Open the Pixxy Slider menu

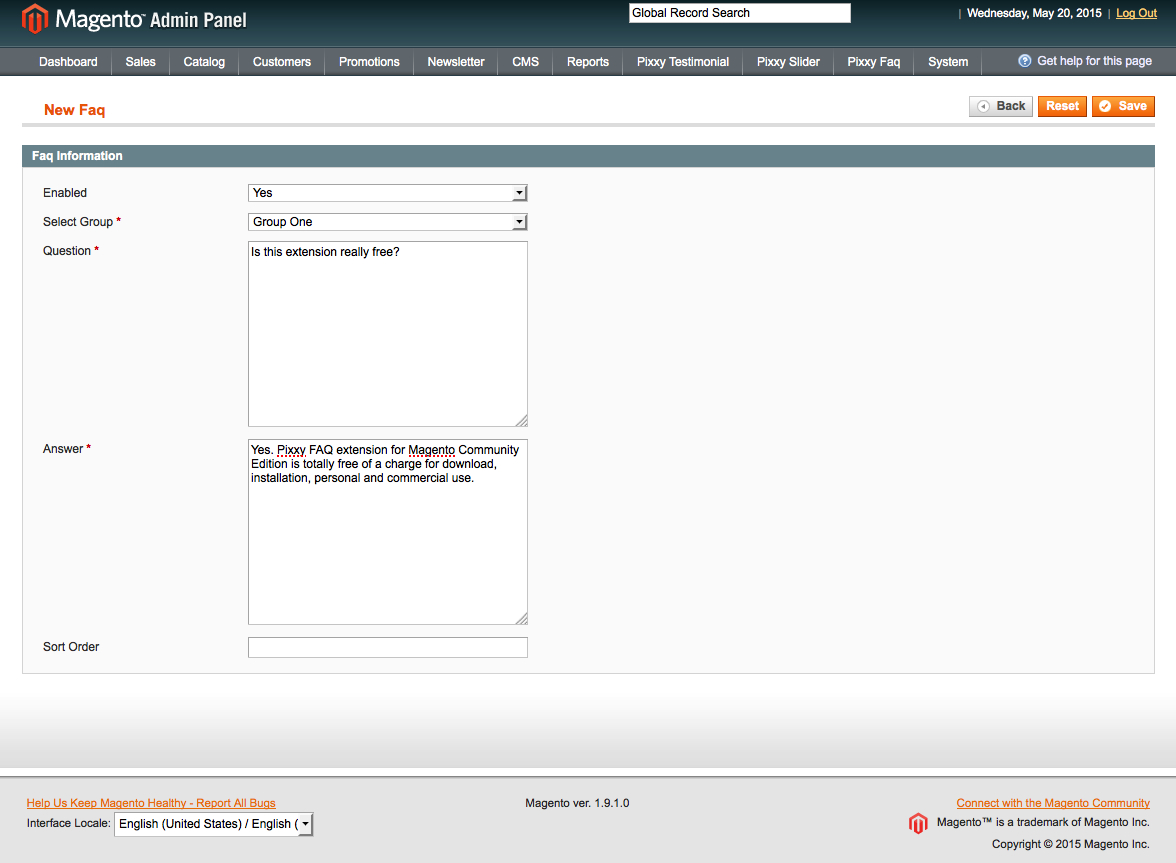[788, 61]
